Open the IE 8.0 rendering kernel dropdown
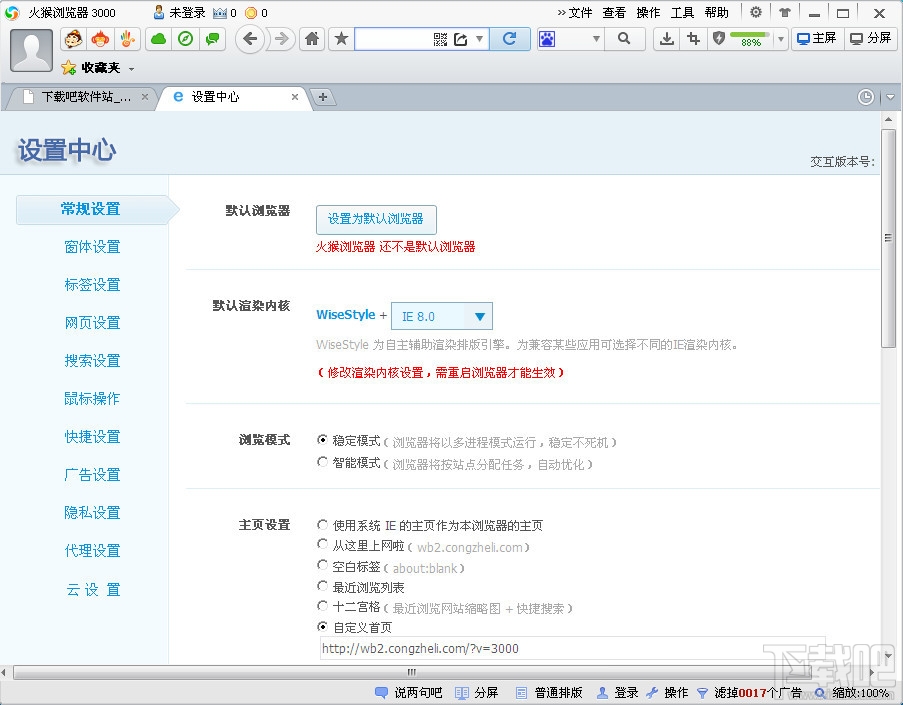The width and height of the screenshot is (903, 705). pos(442,316)
